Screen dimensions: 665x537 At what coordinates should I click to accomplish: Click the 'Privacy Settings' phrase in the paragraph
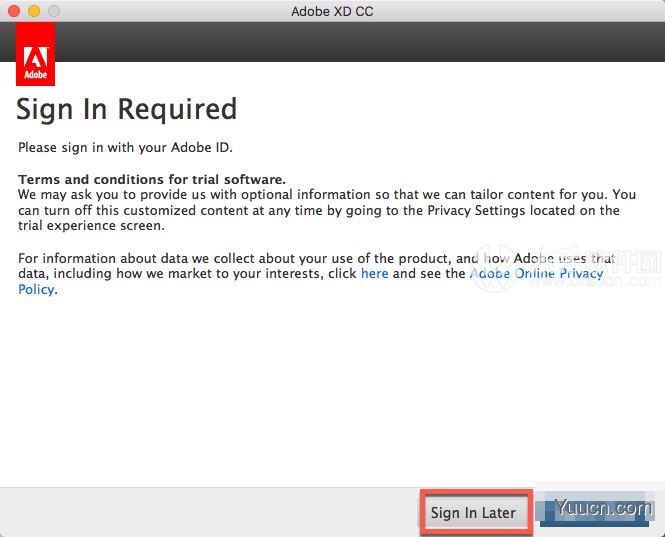[x=476, y=210]
